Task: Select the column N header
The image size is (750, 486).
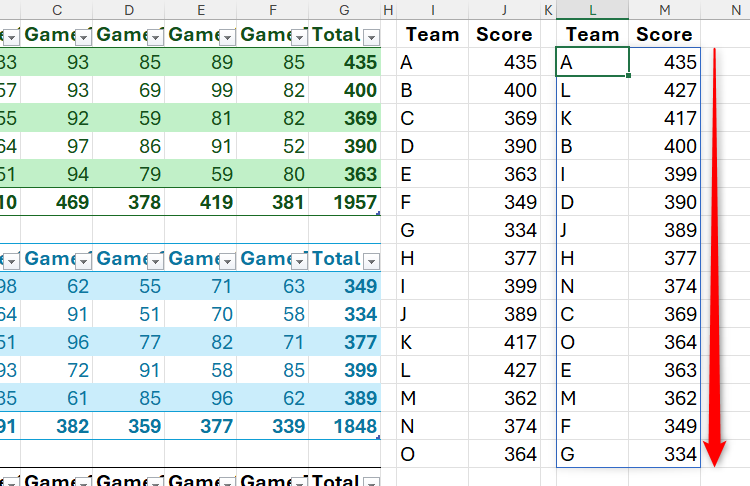Action: tap(725, 9)
